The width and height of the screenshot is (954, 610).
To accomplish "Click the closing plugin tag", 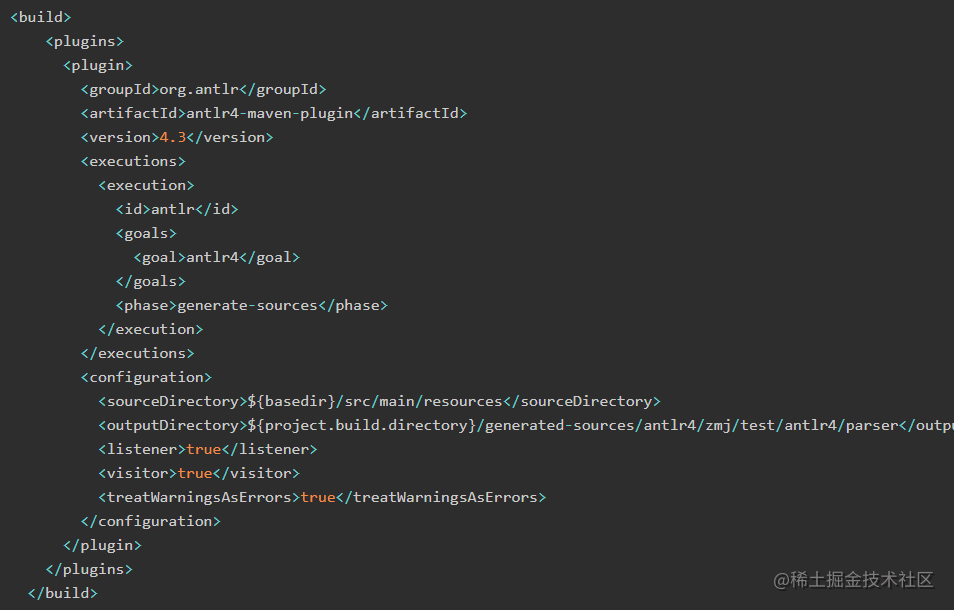I will 102,545.
